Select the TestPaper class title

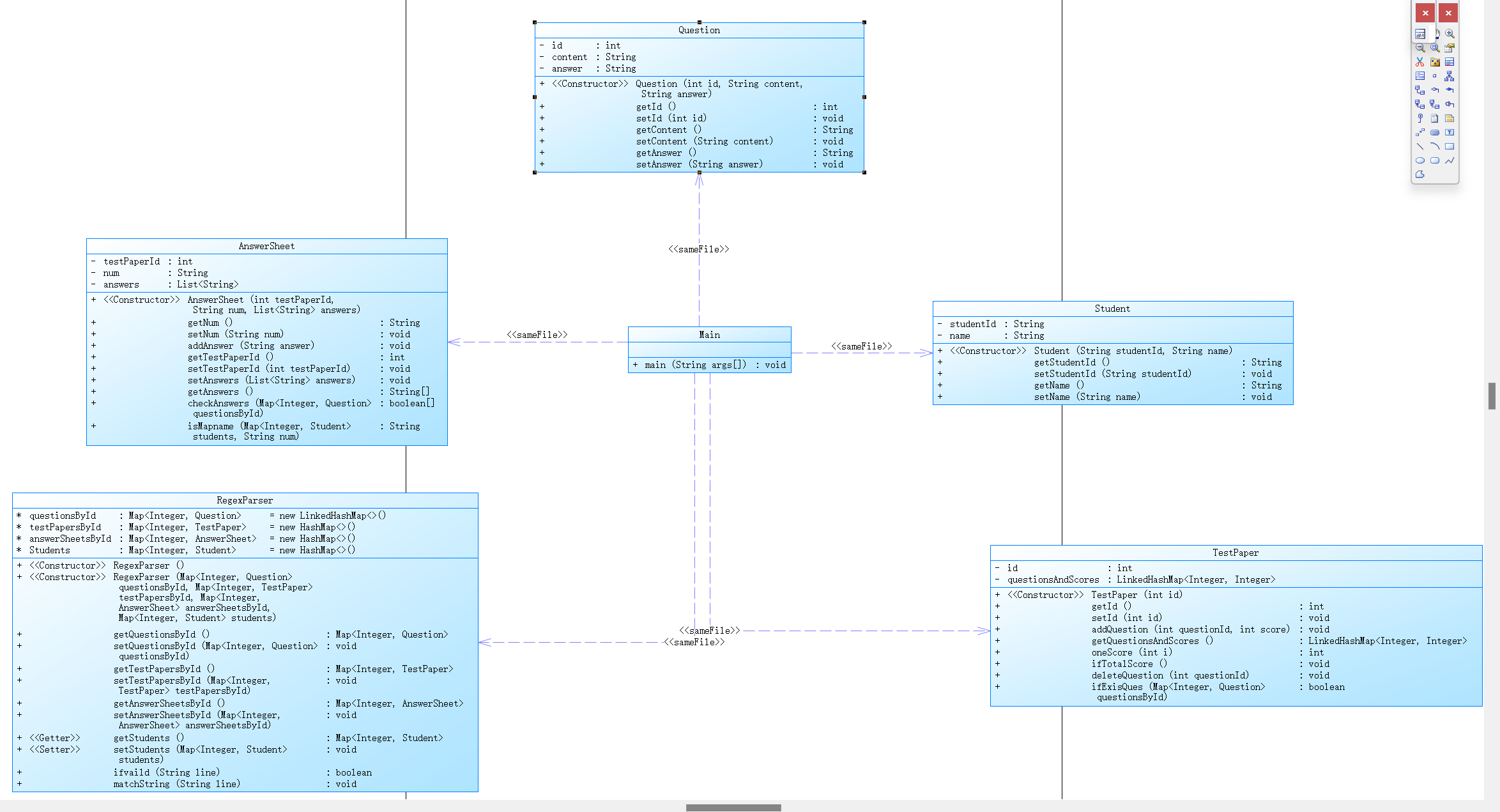[1236, 553]
